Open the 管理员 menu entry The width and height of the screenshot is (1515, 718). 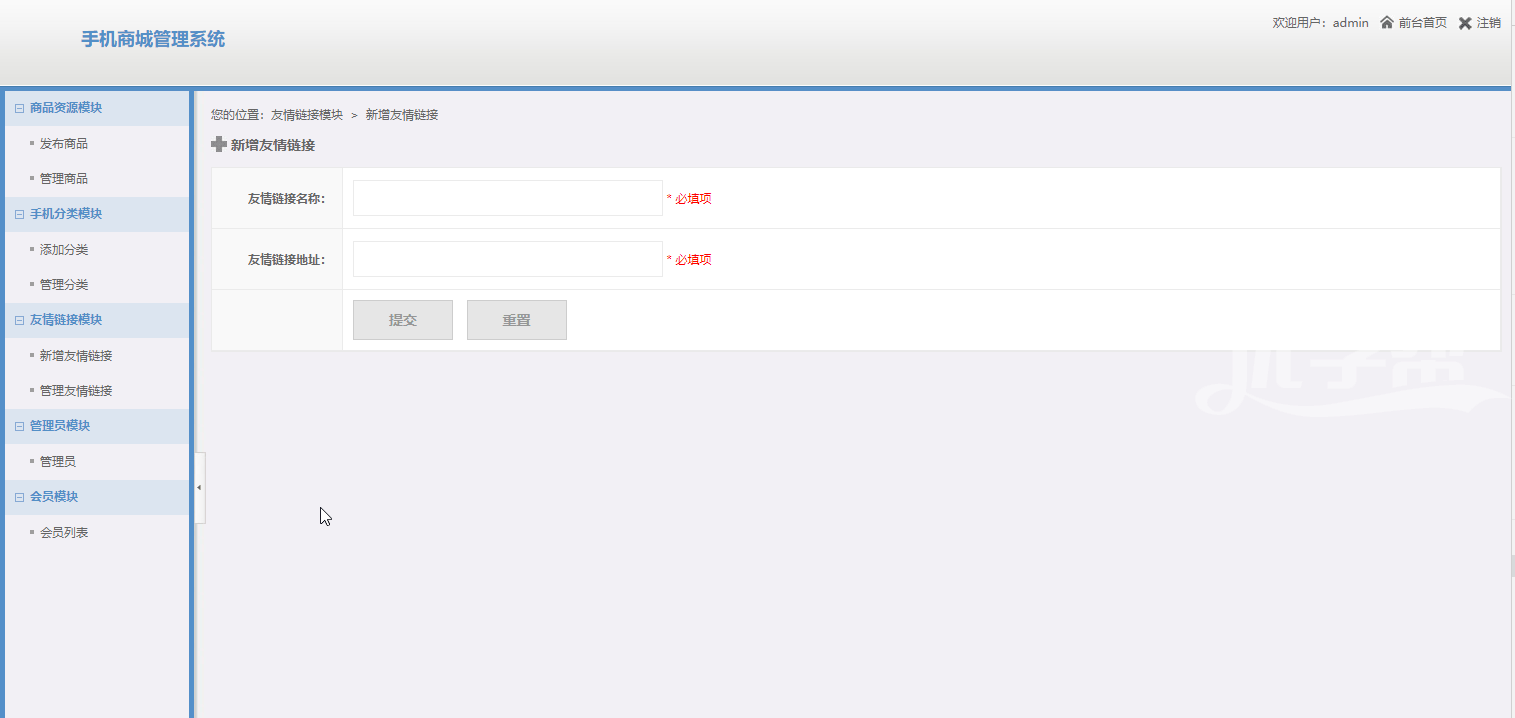pos(58,462)
